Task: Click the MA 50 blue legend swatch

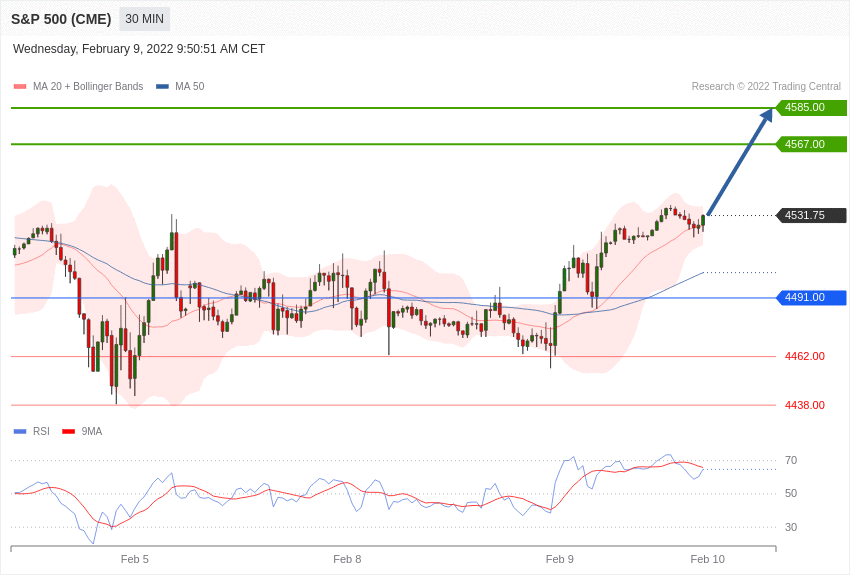Action: (x=162, y=87)
